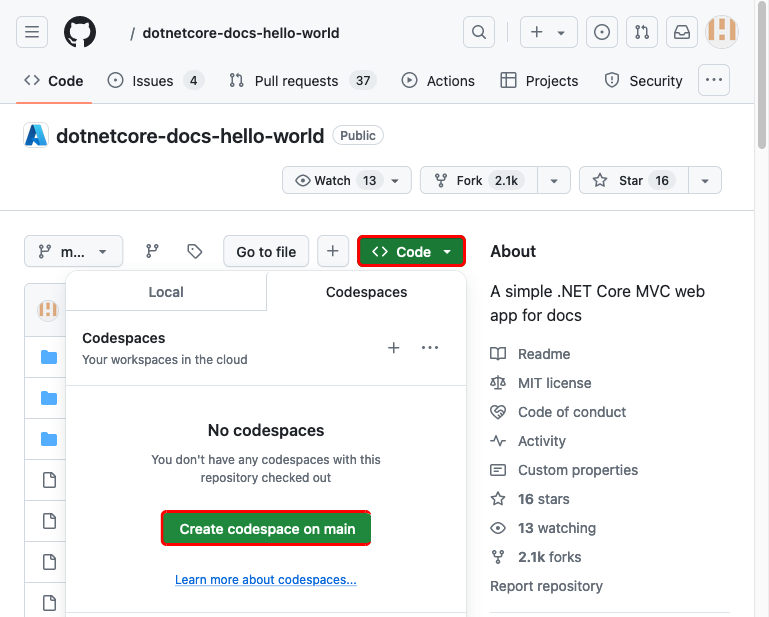Expand the Star lists dropdown arrow
The image size is (769, 617).
(705, 180)
